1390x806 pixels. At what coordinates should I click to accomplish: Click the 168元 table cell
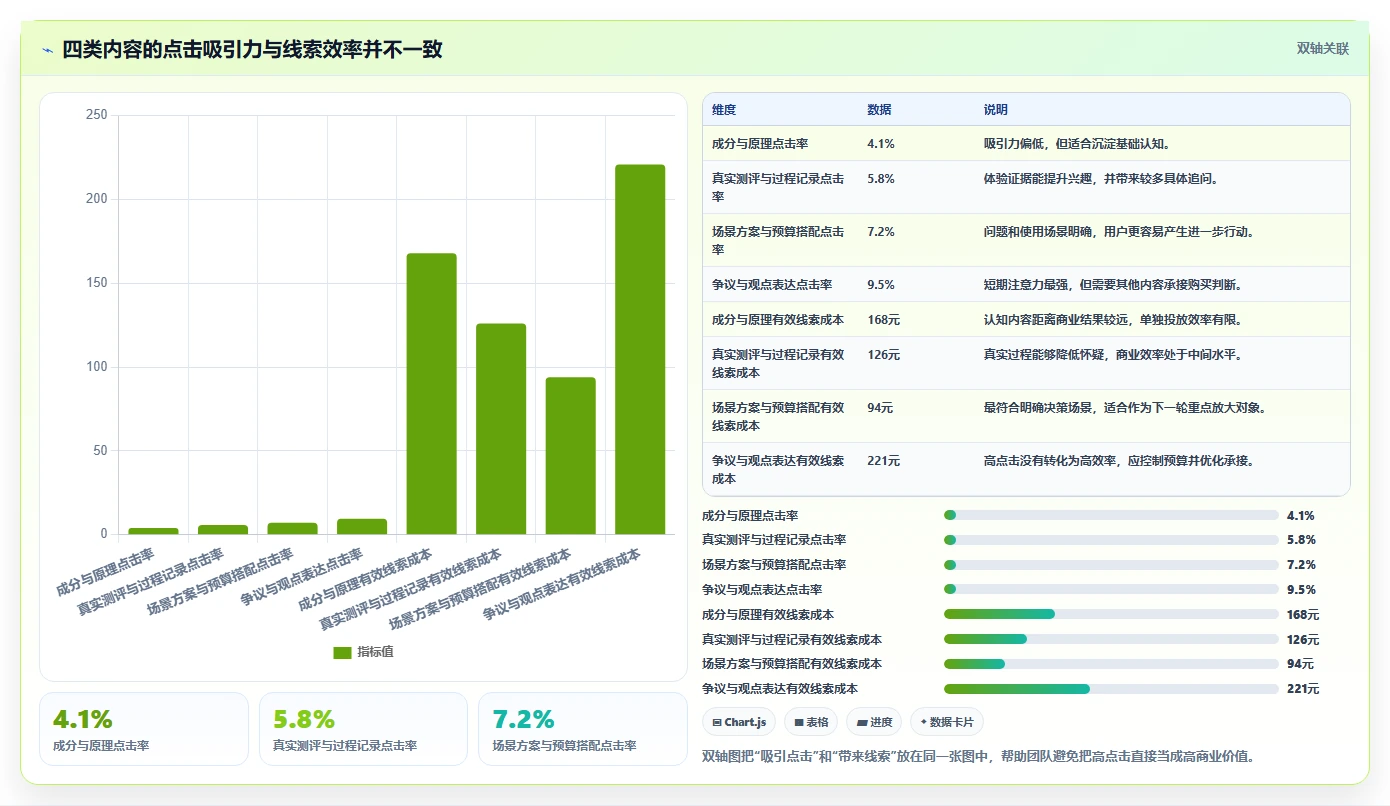883,320
